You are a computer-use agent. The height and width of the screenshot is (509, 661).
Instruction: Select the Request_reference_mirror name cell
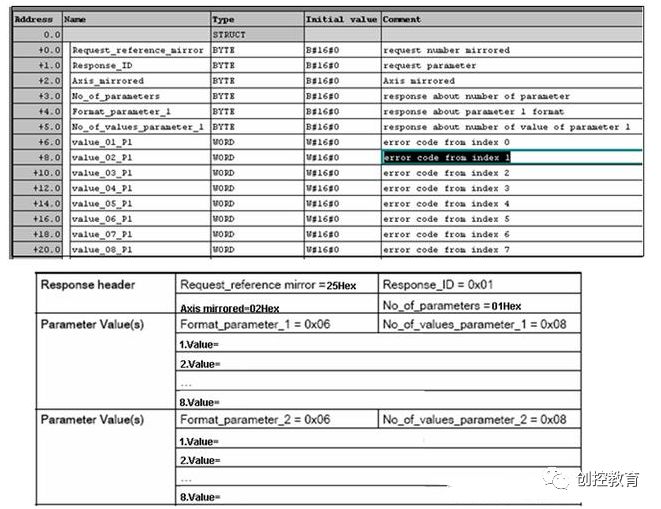(x=140, y=50)
